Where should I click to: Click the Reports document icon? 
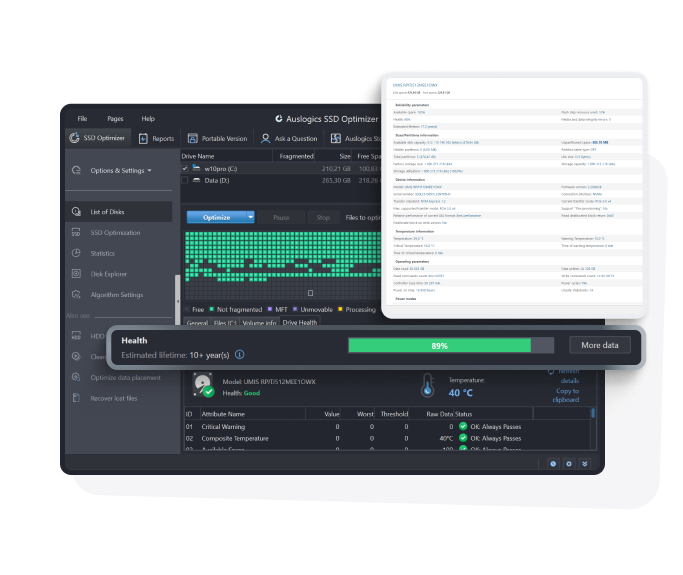(x=143, y=139)
